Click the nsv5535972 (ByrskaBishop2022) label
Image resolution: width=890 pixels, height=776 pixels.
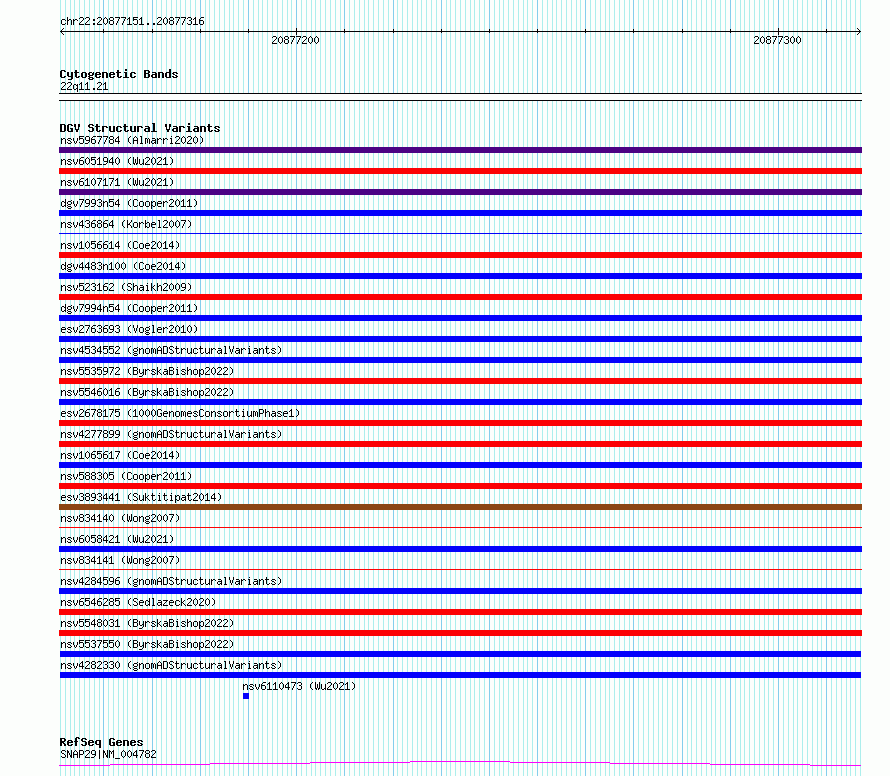(x=147, y=371)
